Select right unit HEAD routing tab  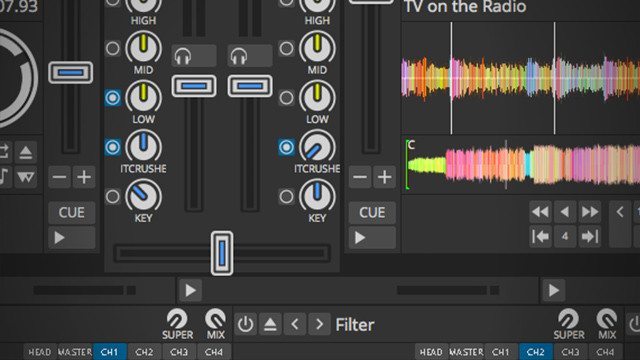(x=431, y=352)
